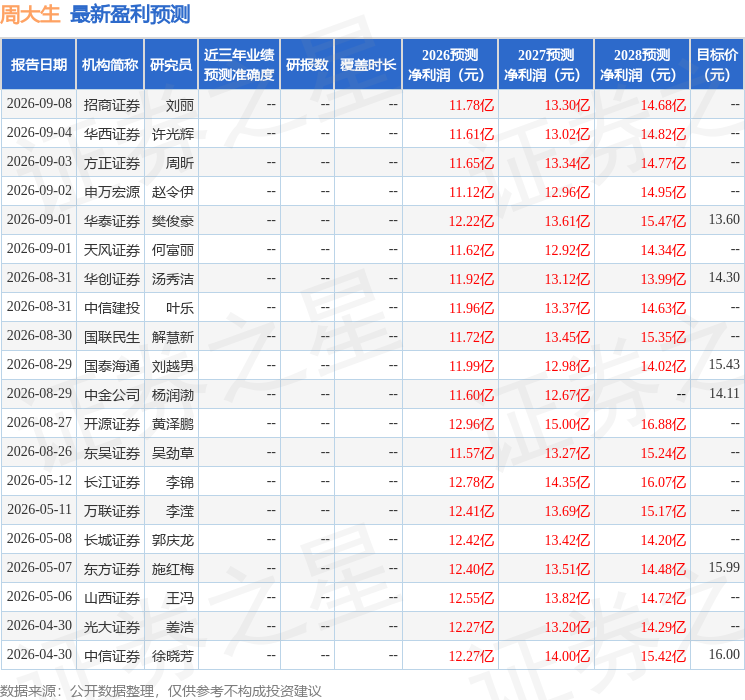Select the 招商证券 institution cell
This screenshot has height=700, width=745.
pyautogui.click(x=112, y=105)
